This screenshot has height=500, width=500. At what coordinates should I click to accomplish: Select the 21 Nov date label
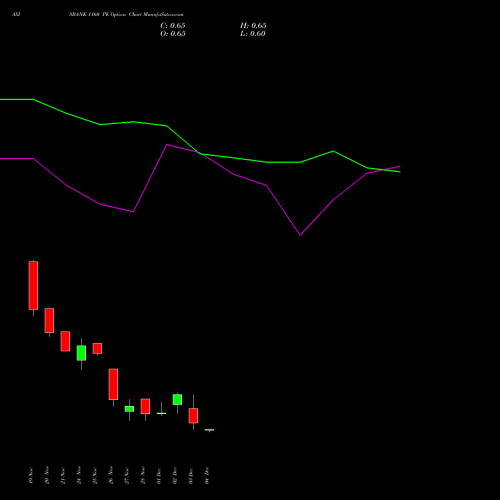[x=63, y=476]
